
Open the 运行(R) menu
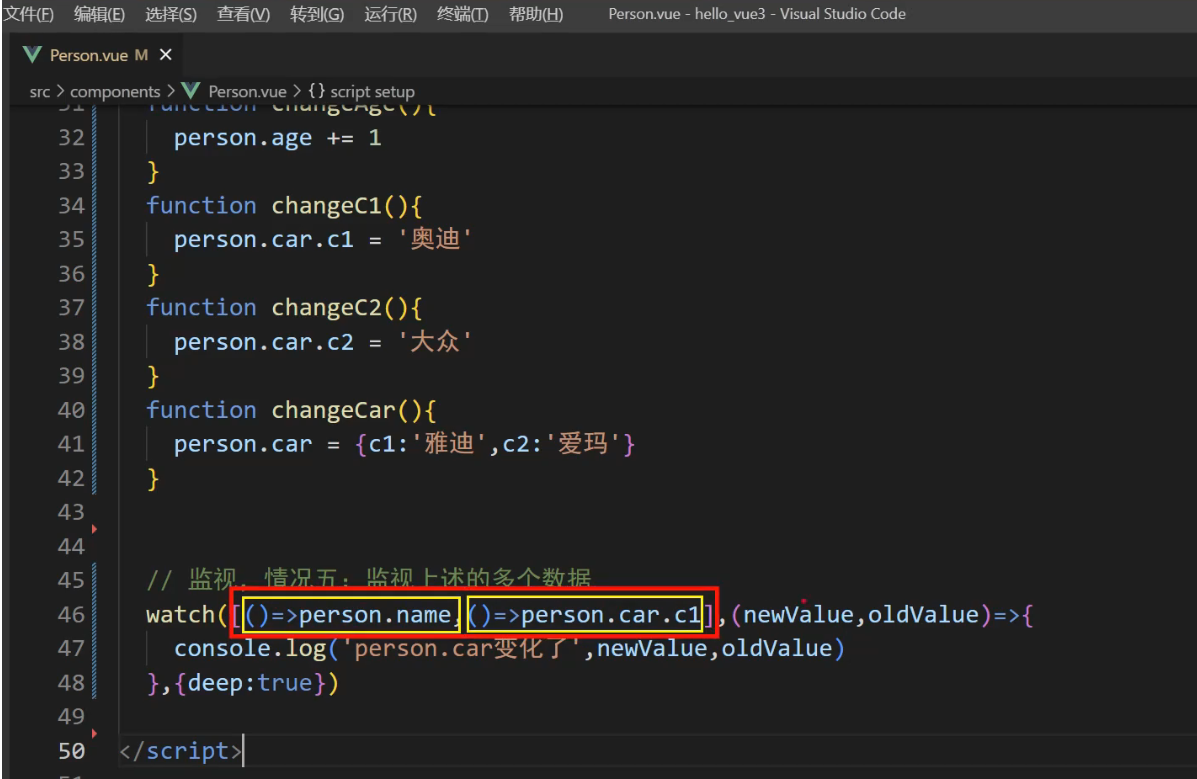pyautogui.click(x=390, y=14)
